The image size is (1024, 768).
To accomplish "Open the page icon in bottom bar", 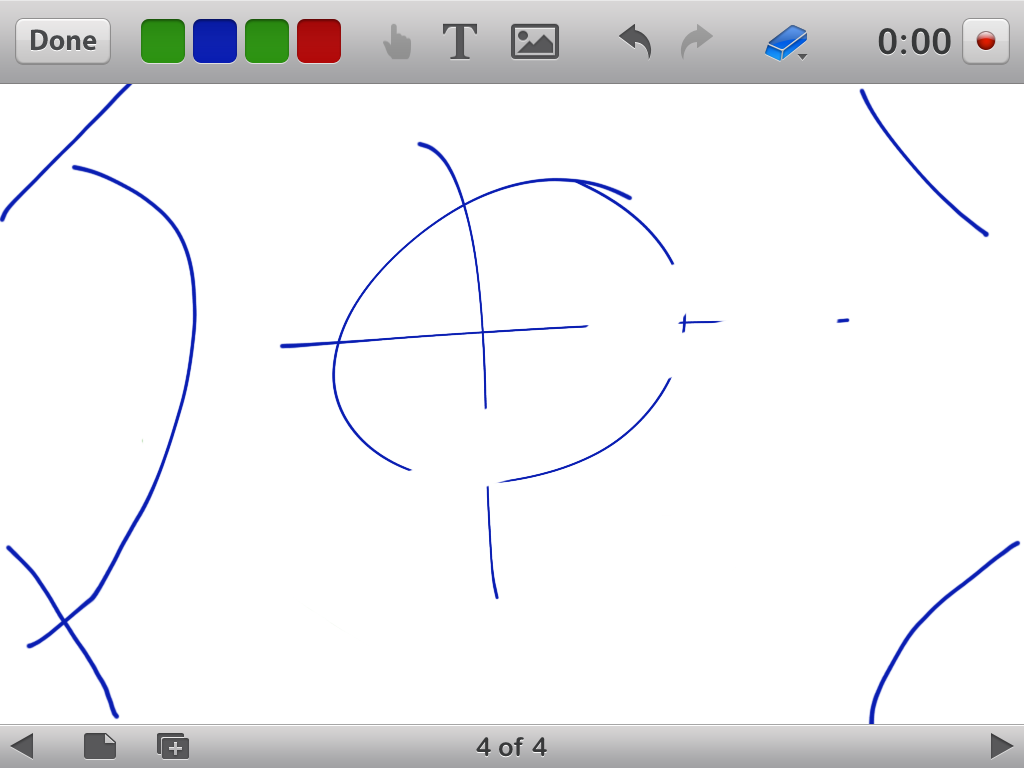I will 100,746.
